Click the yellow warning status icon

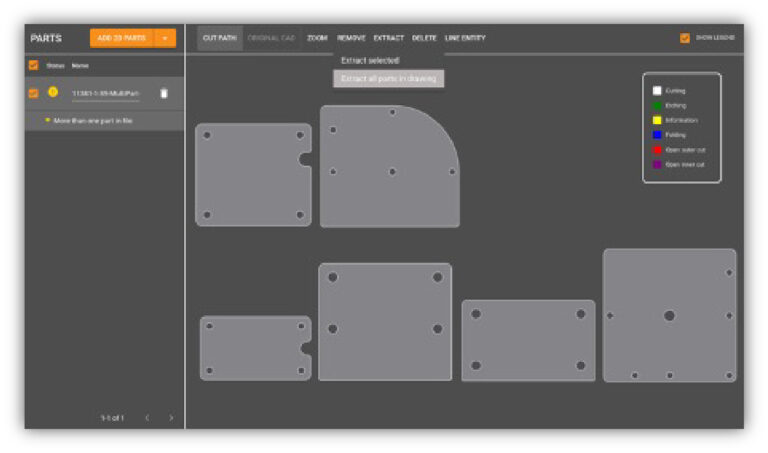tap(53, 92)
